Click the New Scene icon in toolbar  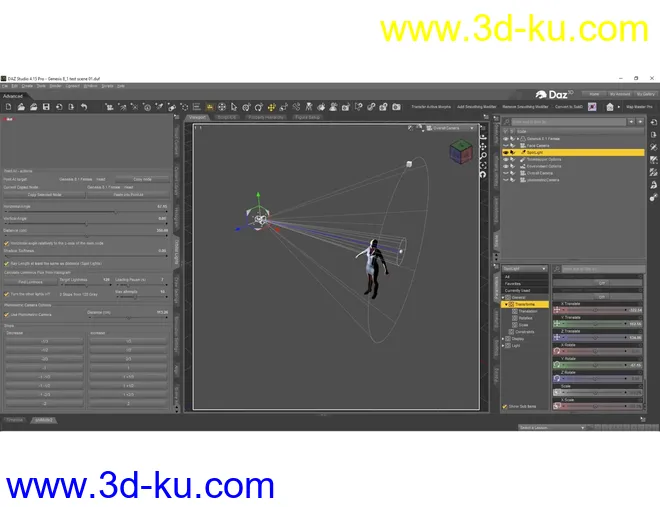pos(8,106)
